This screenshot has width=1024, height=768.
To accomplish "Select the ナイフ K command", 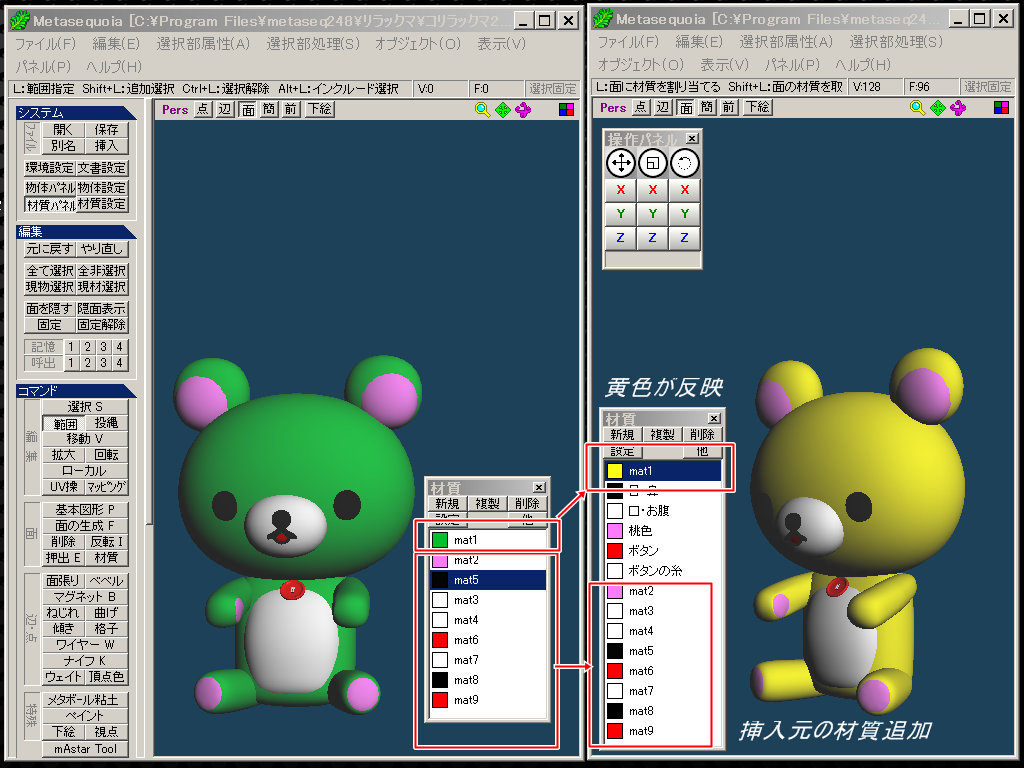I will 85,661.
